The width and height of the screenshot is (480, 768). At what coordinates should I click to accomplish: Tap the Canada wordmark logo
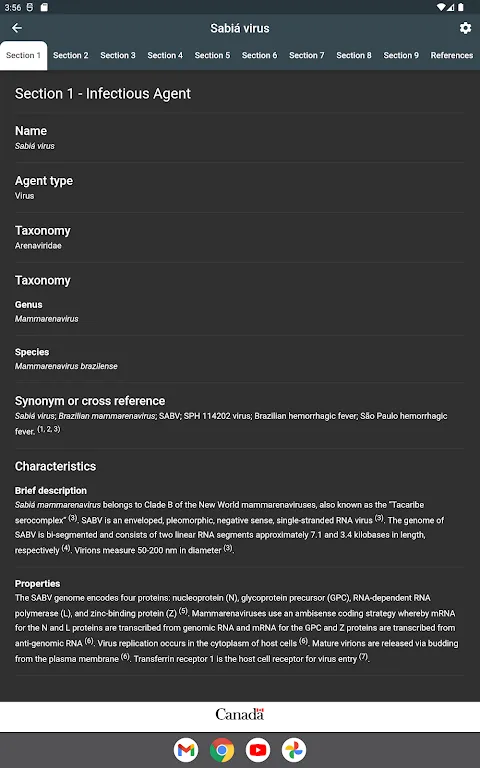(240, 715)
